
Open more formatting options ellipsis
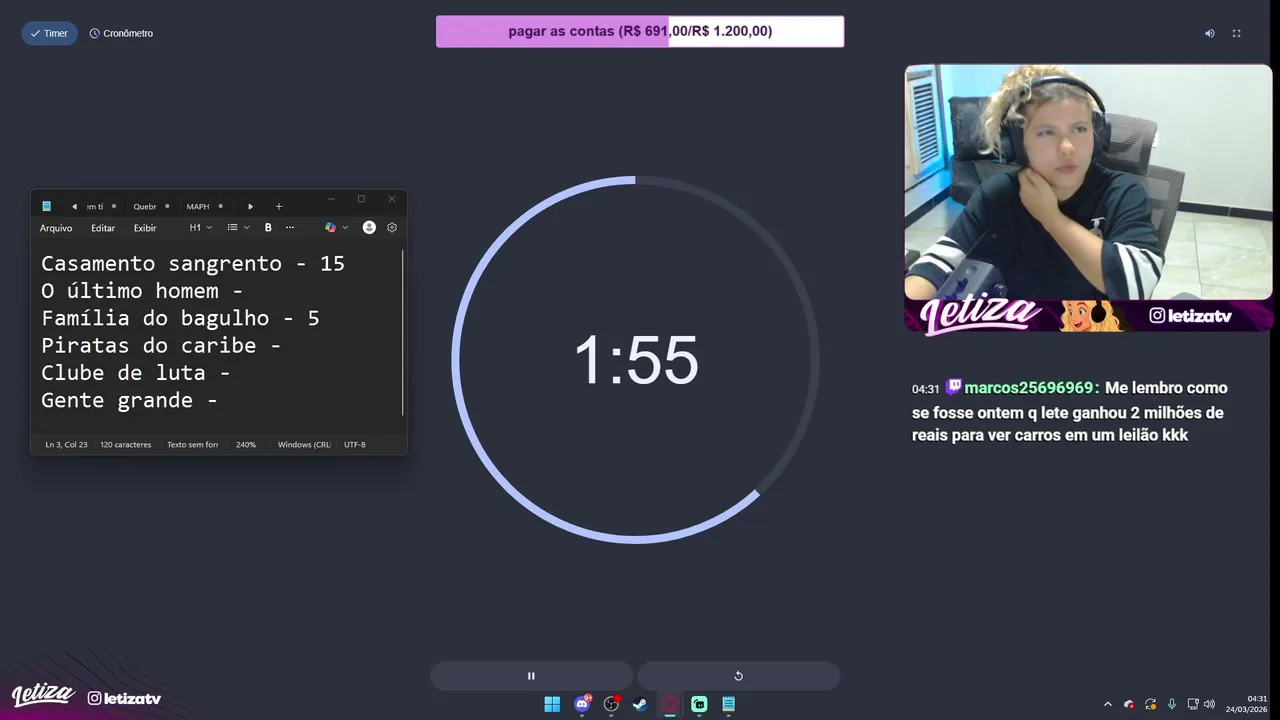pyautogui.click(x=290, y=228)
